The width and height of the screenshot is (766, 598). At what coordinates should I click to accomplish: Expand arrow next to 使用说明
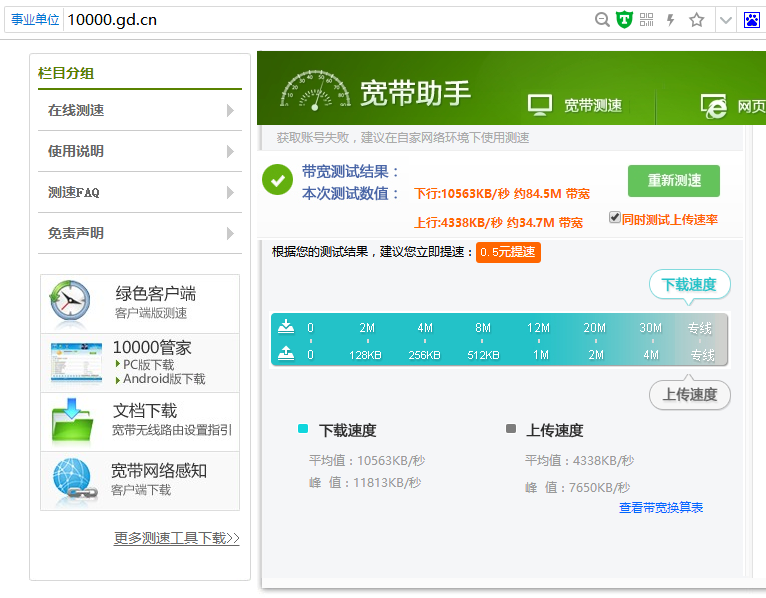click(x=230, y=152)
